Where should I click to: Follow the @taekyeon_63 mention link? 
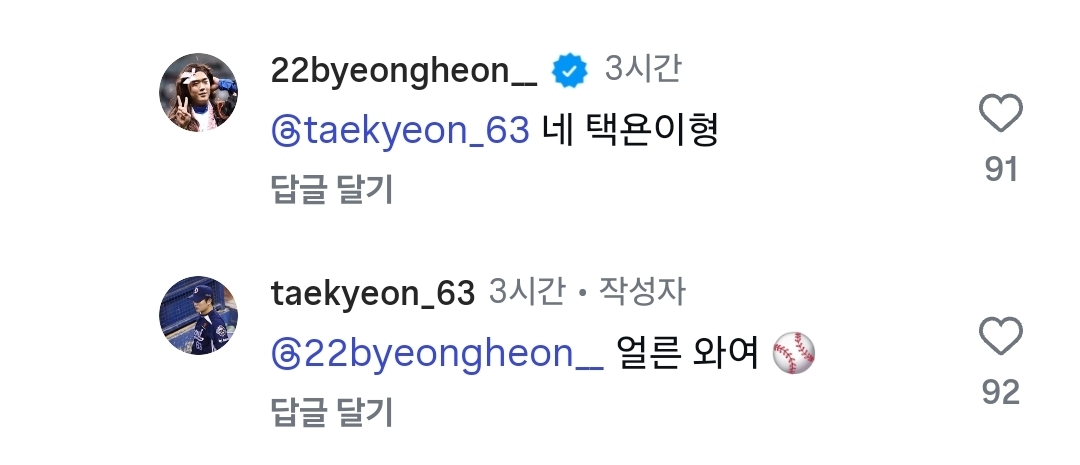pos(400,131)
